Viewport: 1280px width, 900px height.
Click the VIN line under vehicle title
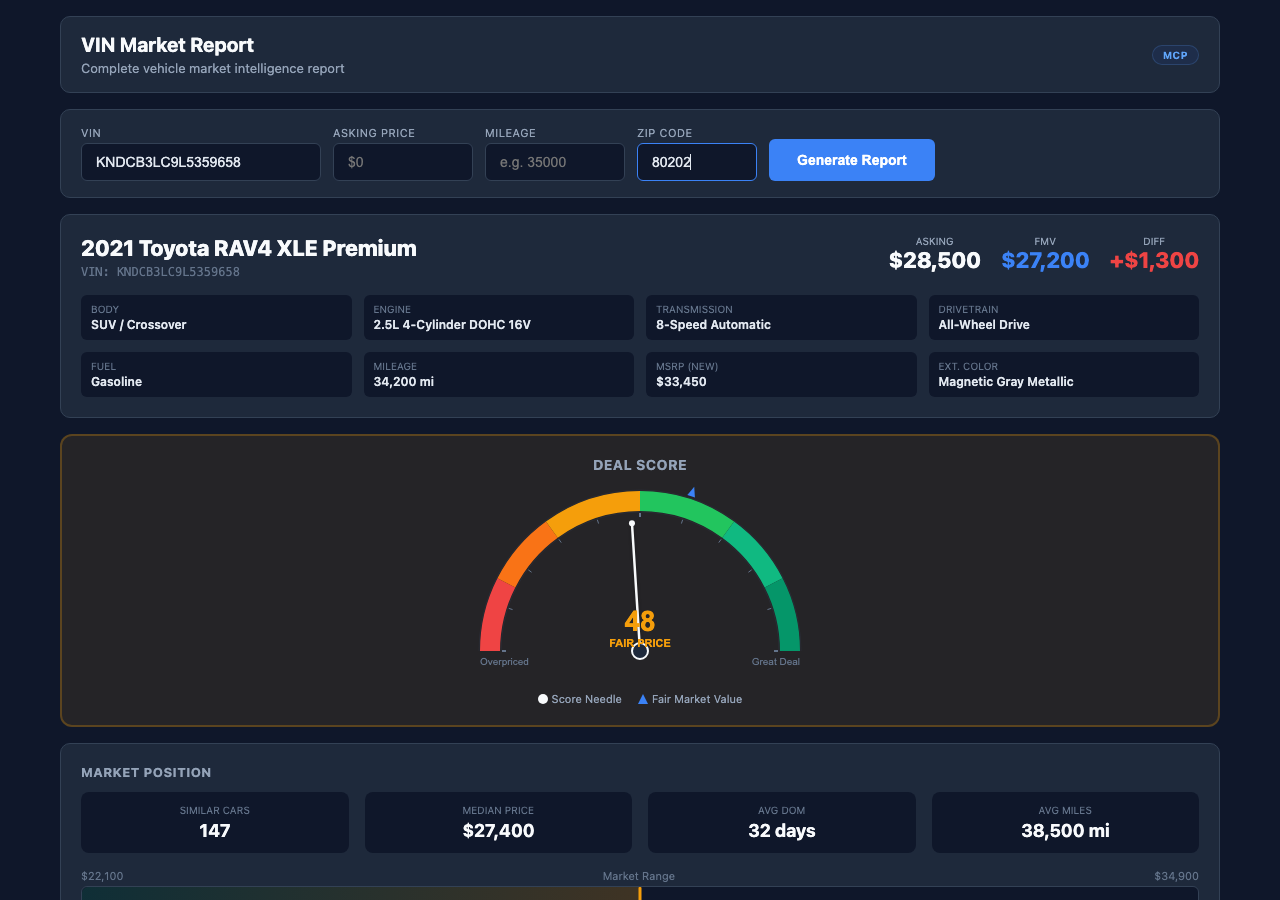160,272
